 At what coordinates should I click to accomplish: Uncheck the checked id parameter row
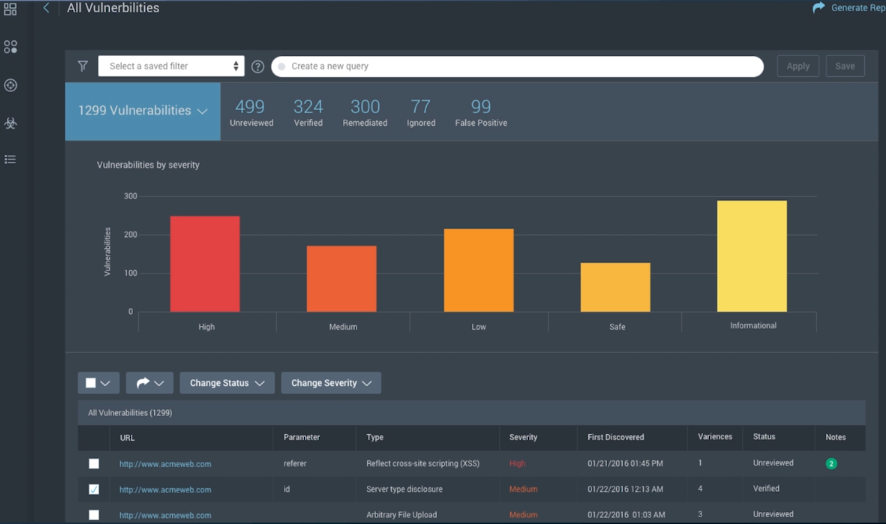94,490
